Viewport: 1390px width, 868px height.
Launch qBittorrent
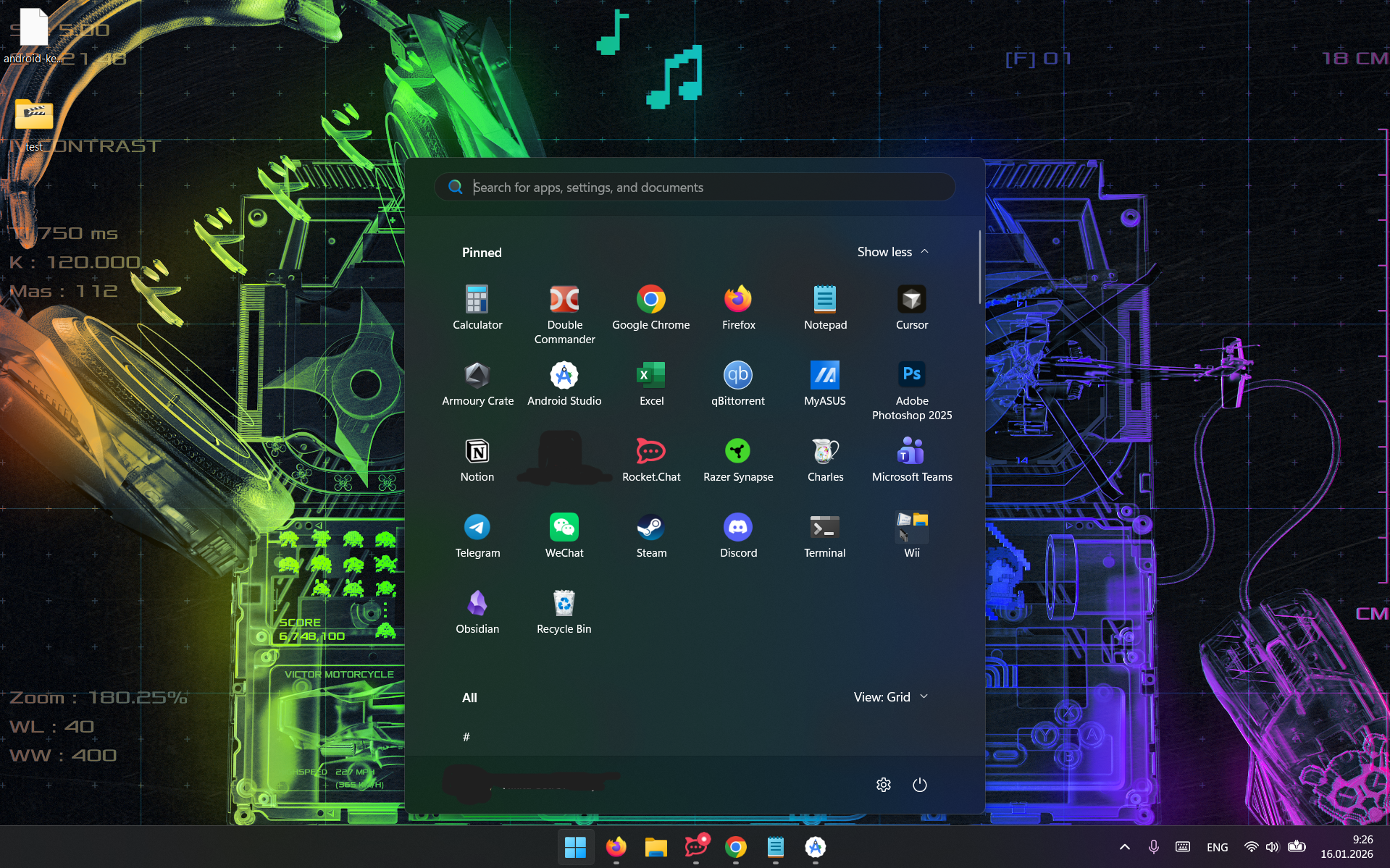click(x=738, y=384)
